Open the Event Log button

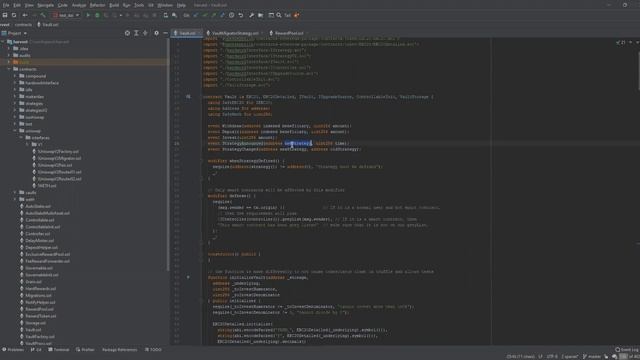pos(627,350)
